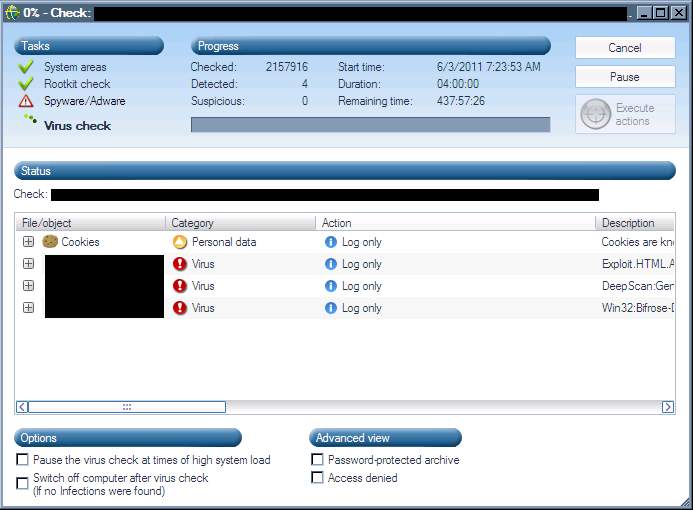Enable pause virus check at high system load
Image resolution: width=693 pixels, height=510 pixels.
click(x=23, y=460)
